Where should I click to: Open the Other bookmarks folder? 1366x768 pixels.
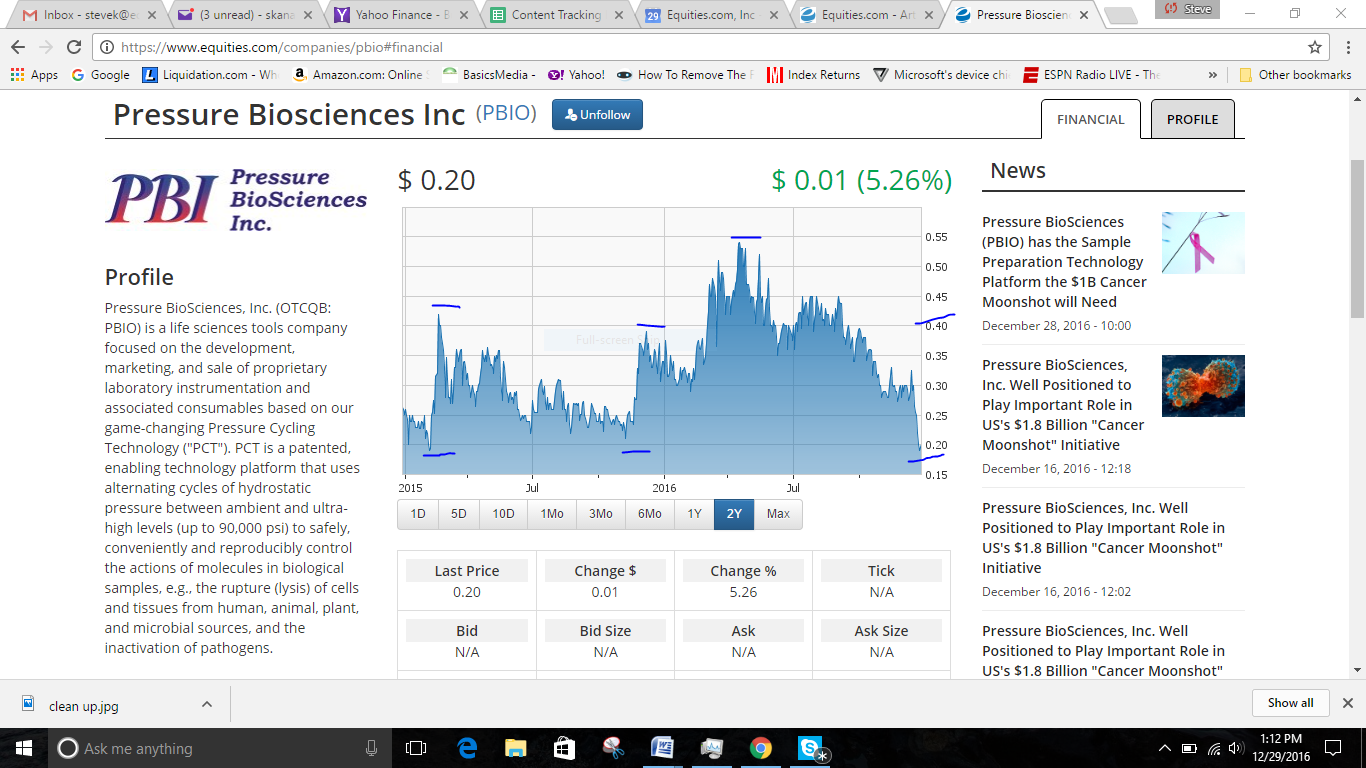coord(1295,75)
